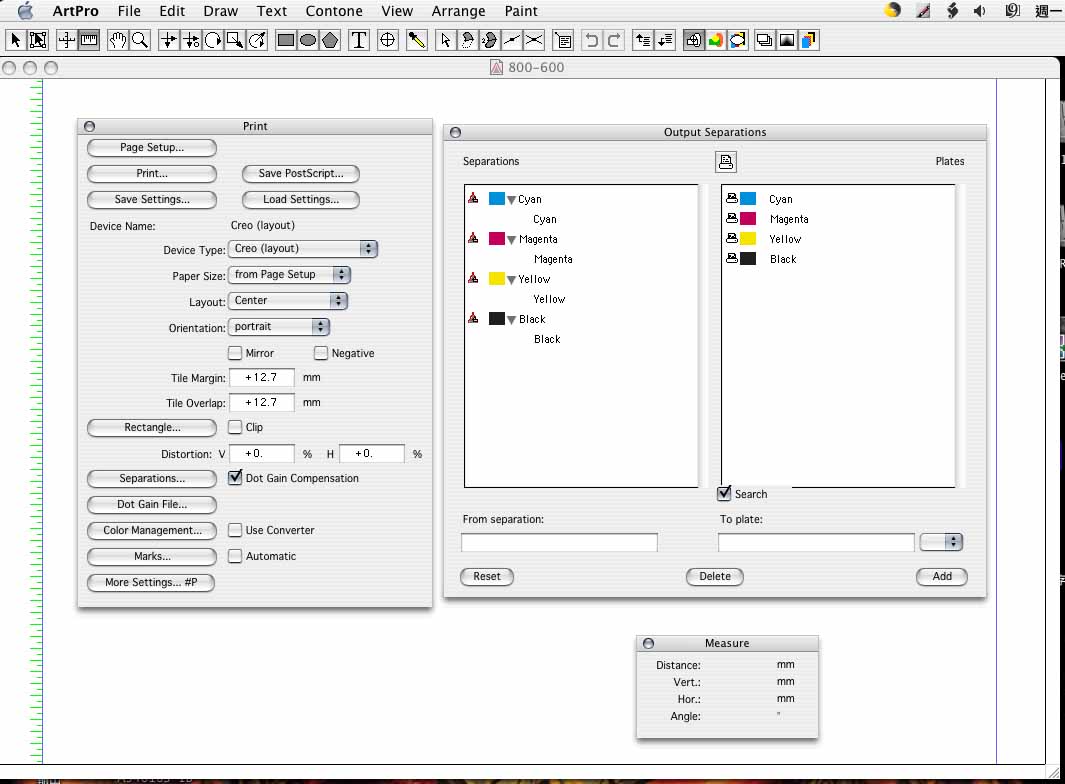This screenshot has width=1065, height=784.
Task: Open the Layout dropdown set to Center
Action: 288,300
